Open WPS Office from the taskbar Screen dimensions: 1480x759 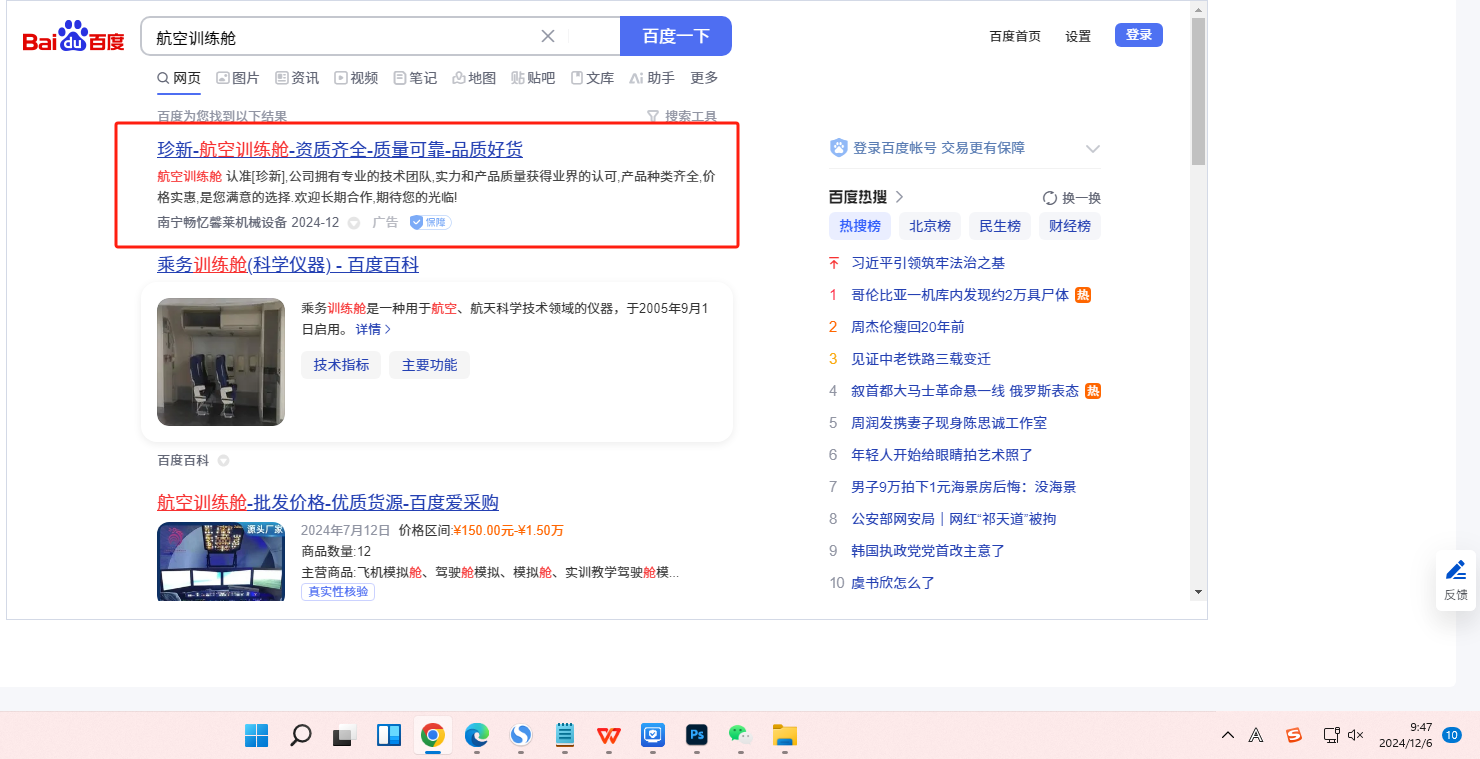pyautogui.click(x=609, y=736)
